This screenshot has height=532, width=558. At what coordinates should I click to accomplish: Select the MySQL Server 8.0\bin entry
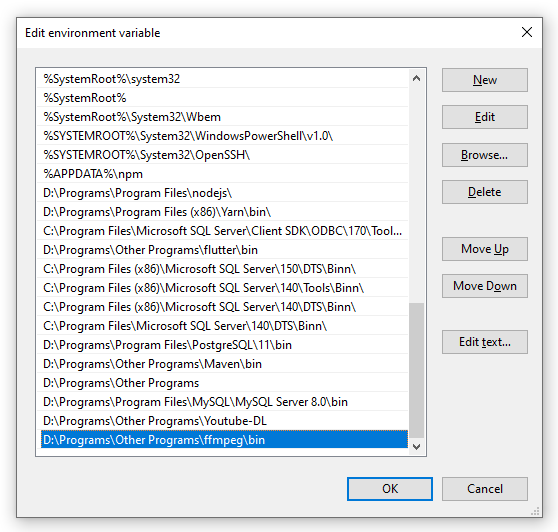click(x=223, y=402)
